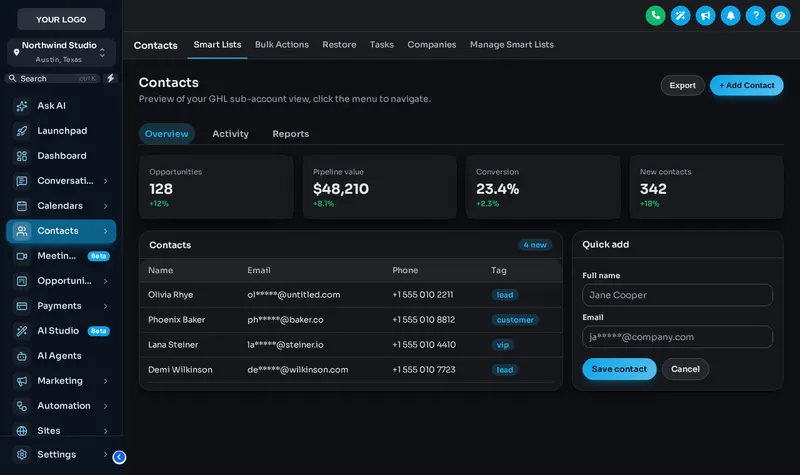Click the megaphone announcements icon
The width and height of the screenshot is (800, 475).
pyautogui.click(x=705, y=16)
